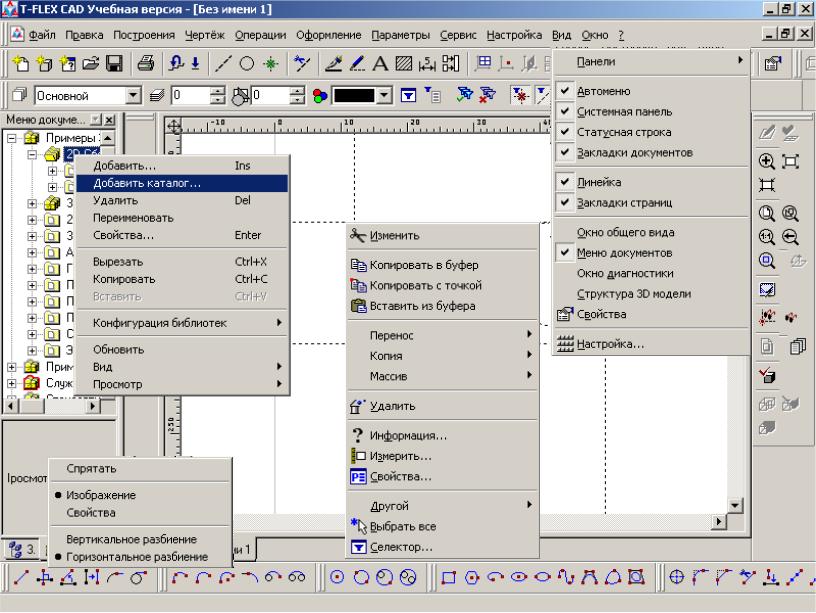Increase the layer level stepper value
The width and height of the screenshot is (816, 613).
tap(218, 91)
